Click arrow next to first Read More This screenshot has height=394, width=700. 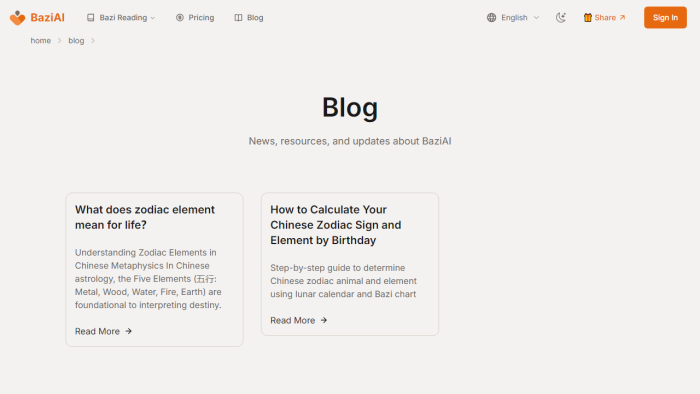click(129, 331)
